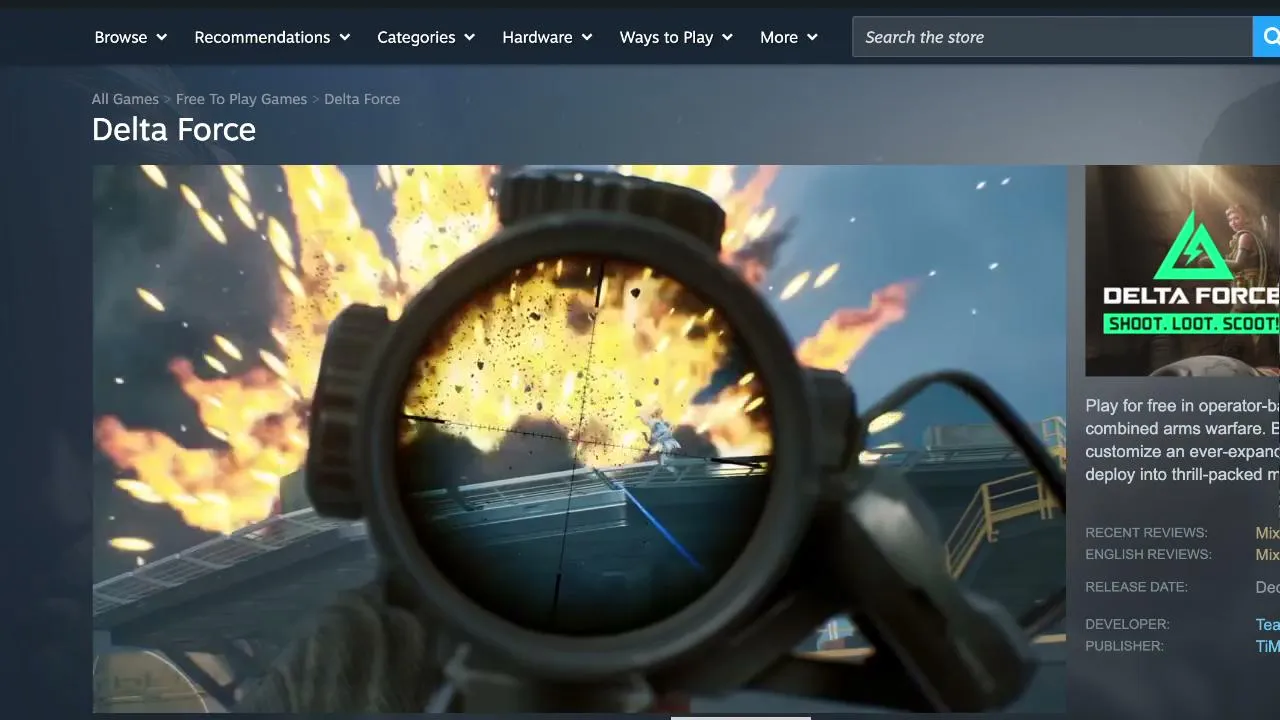Image resolution: width=1280 pixels, height=720 pixels.
Task: Open the recent reviews summary link
Action: tap(1268, 533)
